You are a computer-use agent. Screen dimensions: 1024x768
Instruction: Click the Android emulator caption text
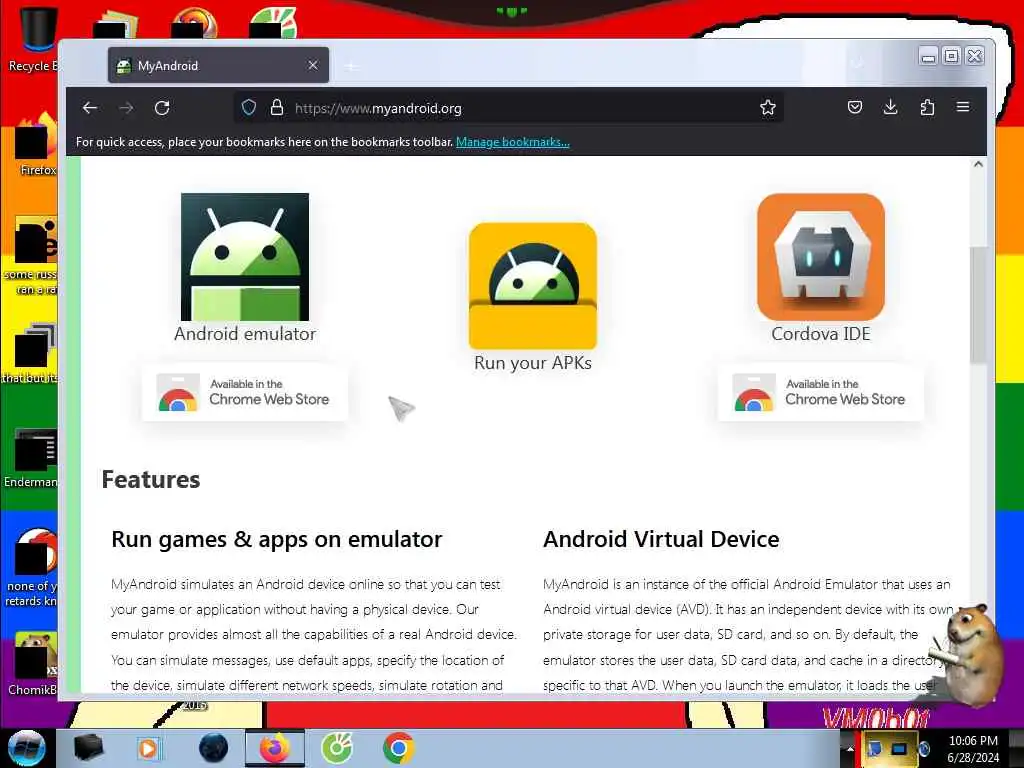coord(245,334)
